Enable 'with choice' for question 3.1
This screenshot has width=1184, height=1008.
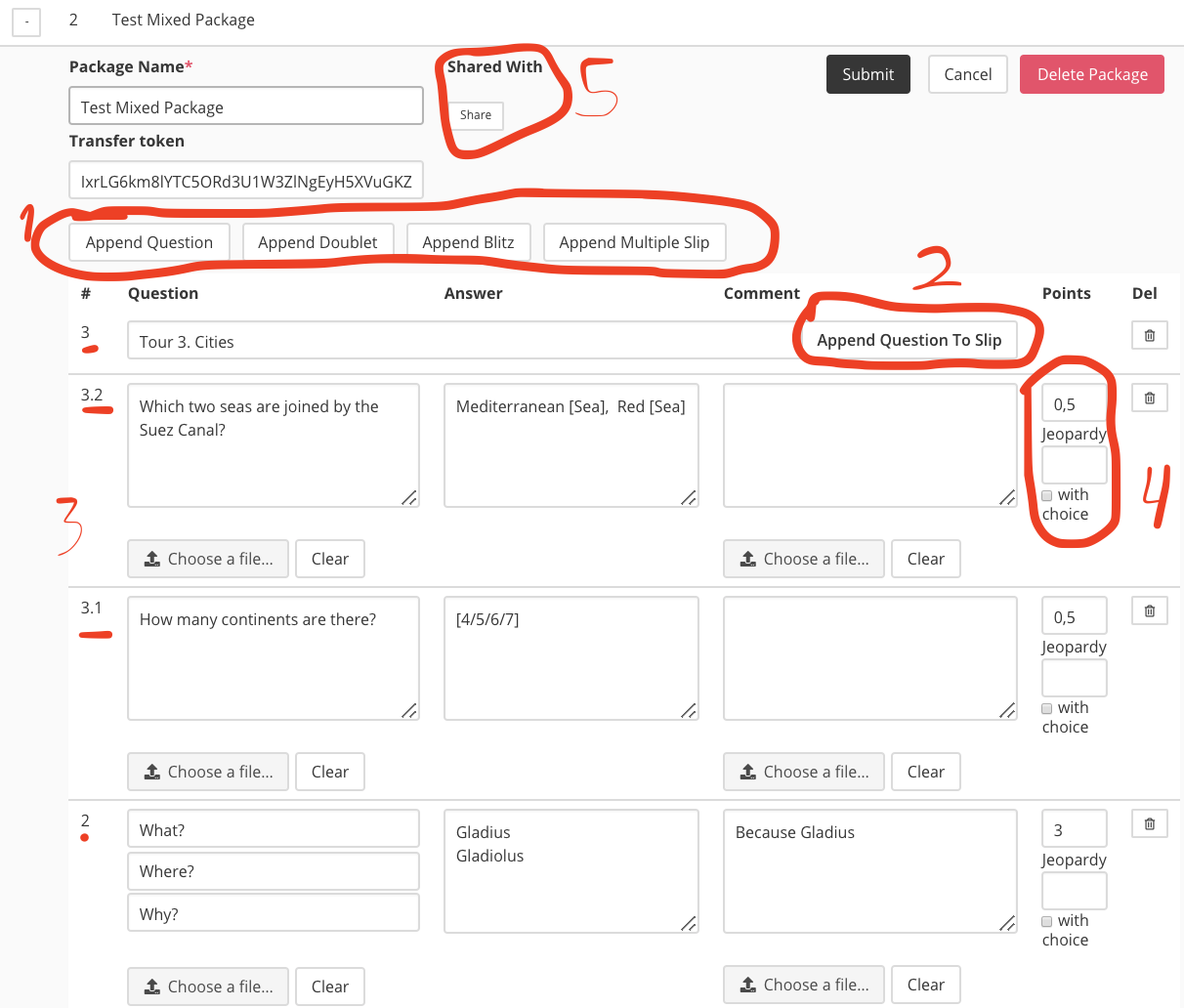point(1047,709)
